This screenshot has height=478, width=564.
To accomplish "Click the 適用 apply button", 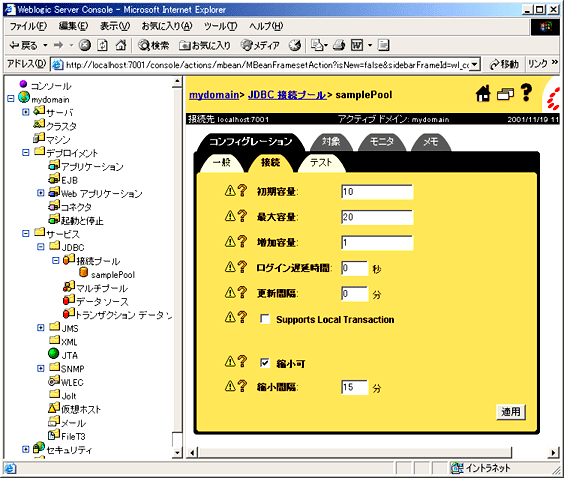I will tap(511, 412).
